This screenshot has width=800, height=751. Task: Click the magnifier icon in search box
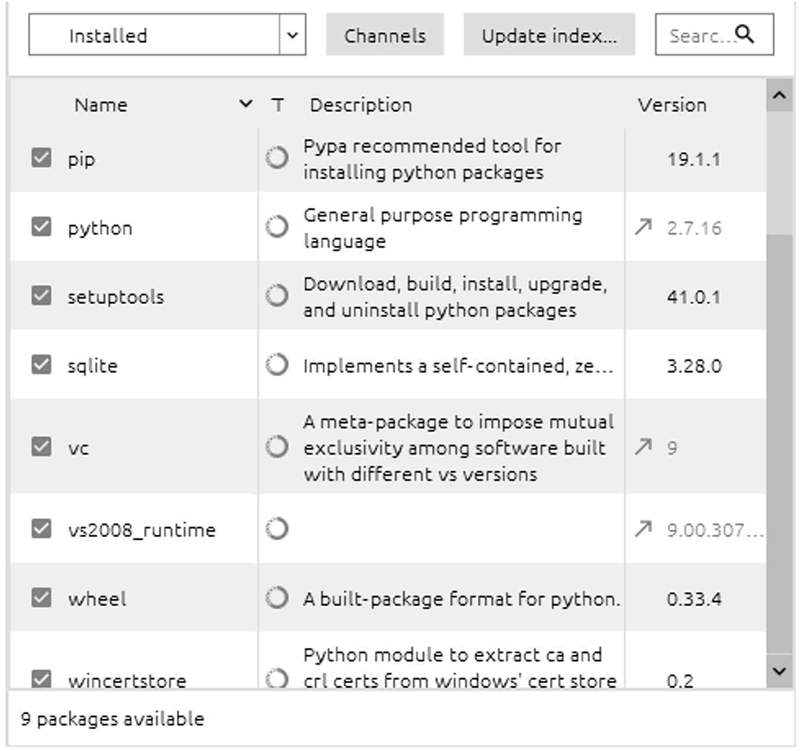pyautogui.click(x=745, y=34)
